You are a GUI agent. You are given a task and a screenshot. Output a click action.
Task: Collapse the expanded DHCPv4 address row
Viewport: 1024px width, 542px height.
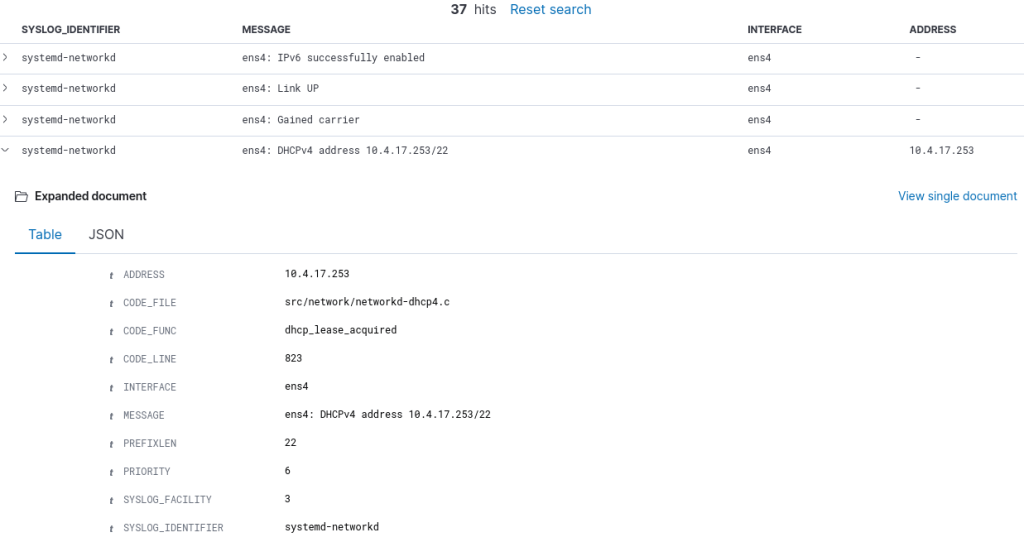6,151
